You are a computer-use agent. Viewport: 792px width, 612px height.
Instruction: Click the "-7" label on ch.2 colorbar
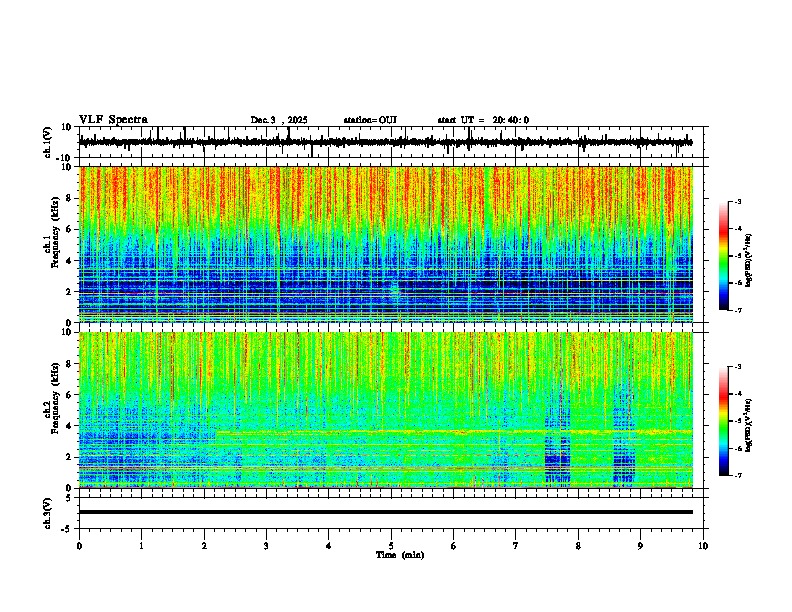click(737, 475)
